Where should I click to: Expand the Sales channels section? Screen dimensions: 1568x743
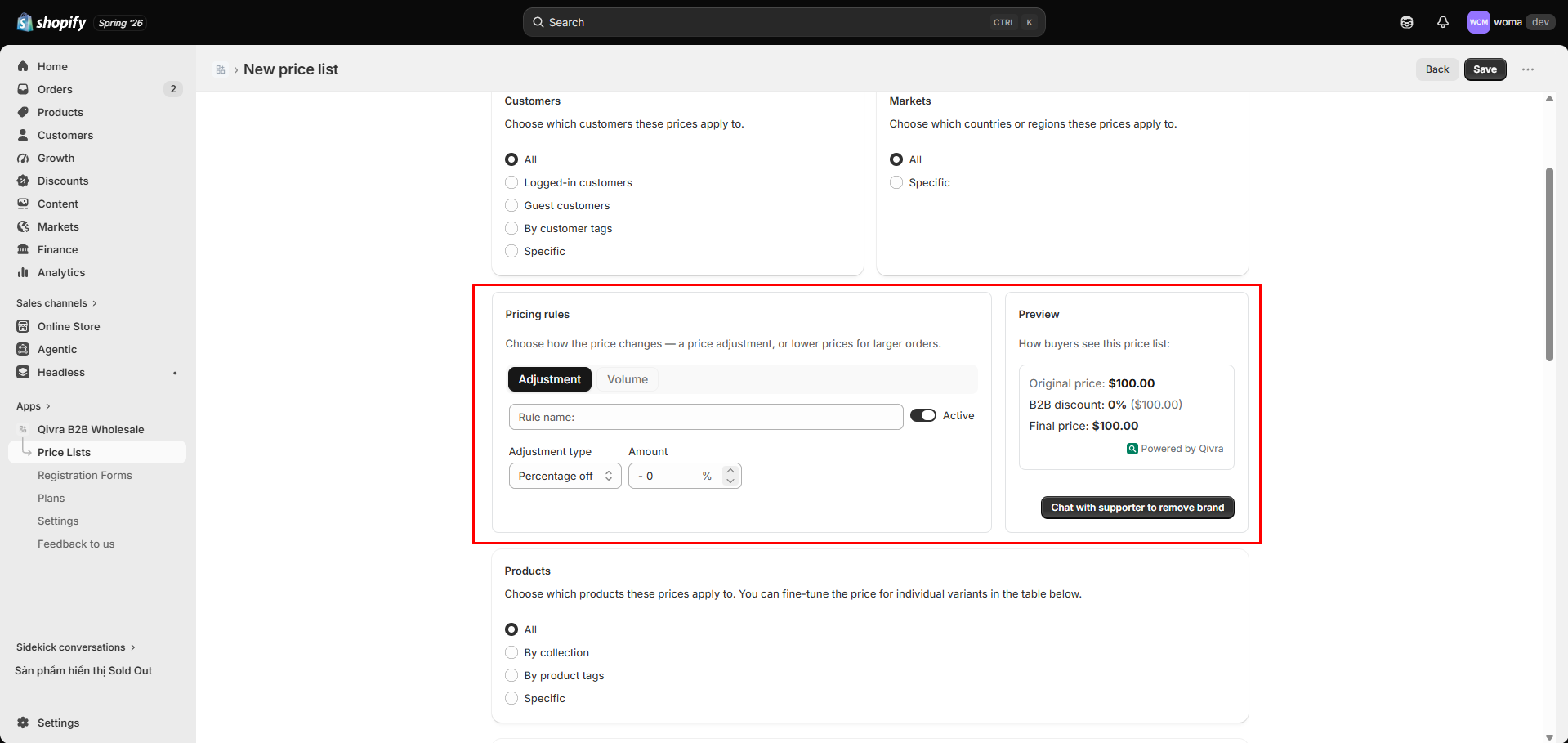click(56, 303)
